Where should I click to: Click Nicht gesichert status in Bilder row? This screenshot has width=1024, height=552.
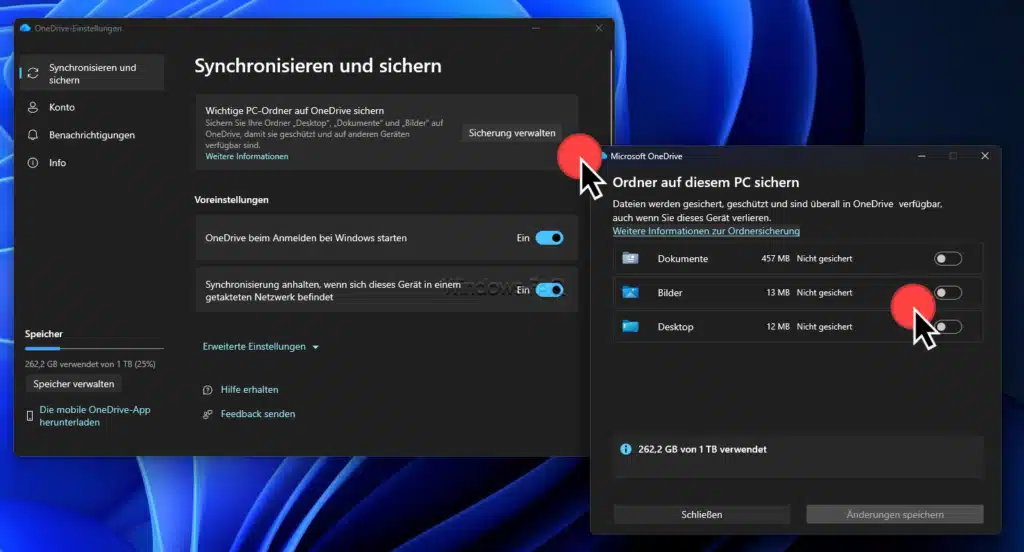point(824,293)
